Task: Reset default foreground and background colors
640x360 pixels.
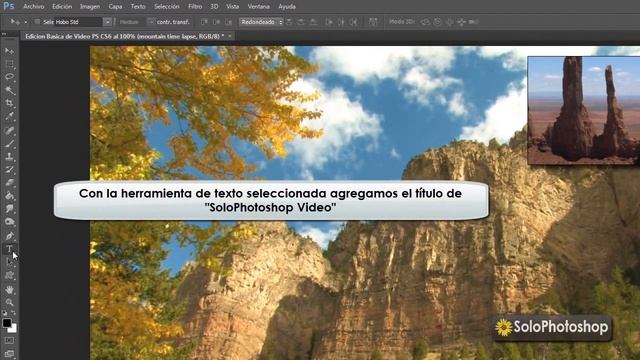Action: click(5, 313)
